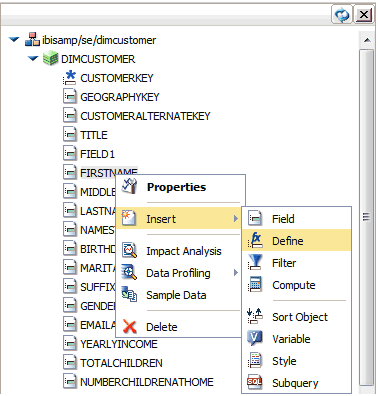378x396 pixels.
Task: Click the scrollbar up arrow
Action: tap(367, 40)
